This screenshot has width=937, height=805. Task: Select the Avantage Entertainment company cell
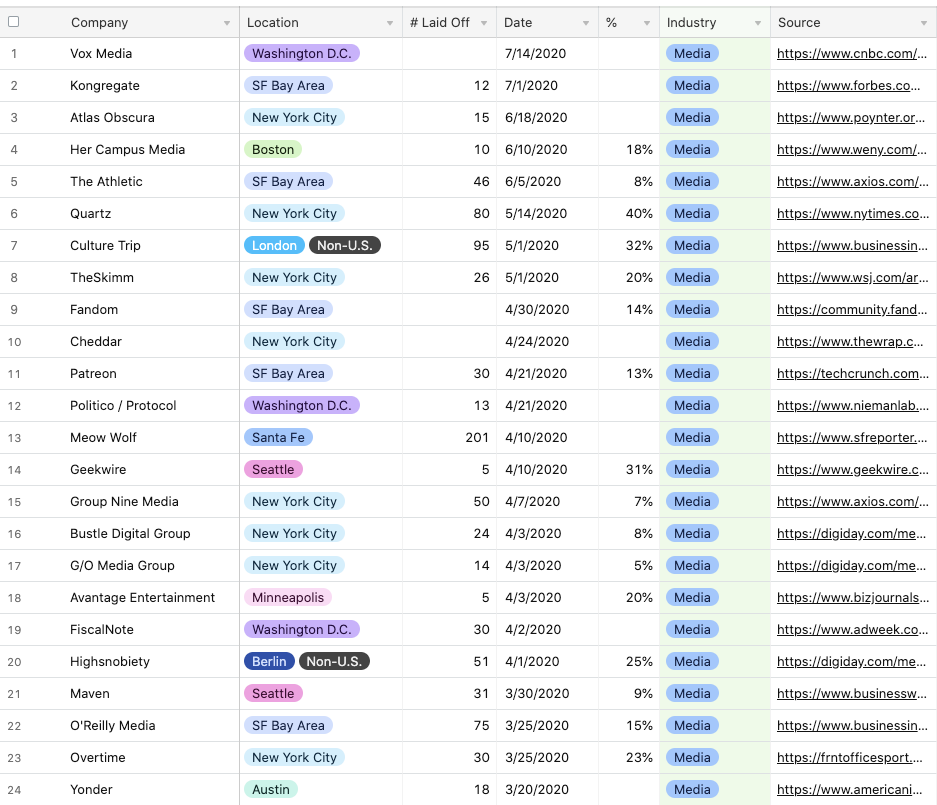(142, 598)
